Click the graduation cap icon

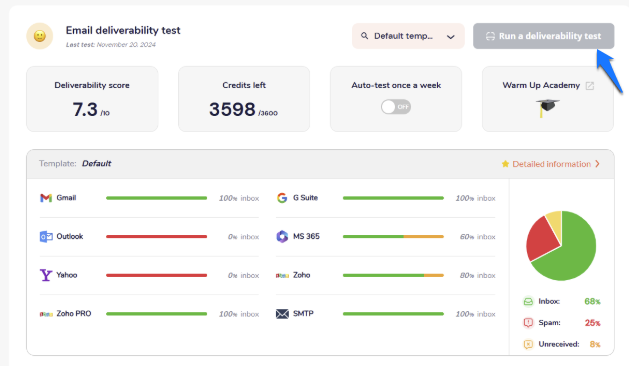(x=547, y=108)
